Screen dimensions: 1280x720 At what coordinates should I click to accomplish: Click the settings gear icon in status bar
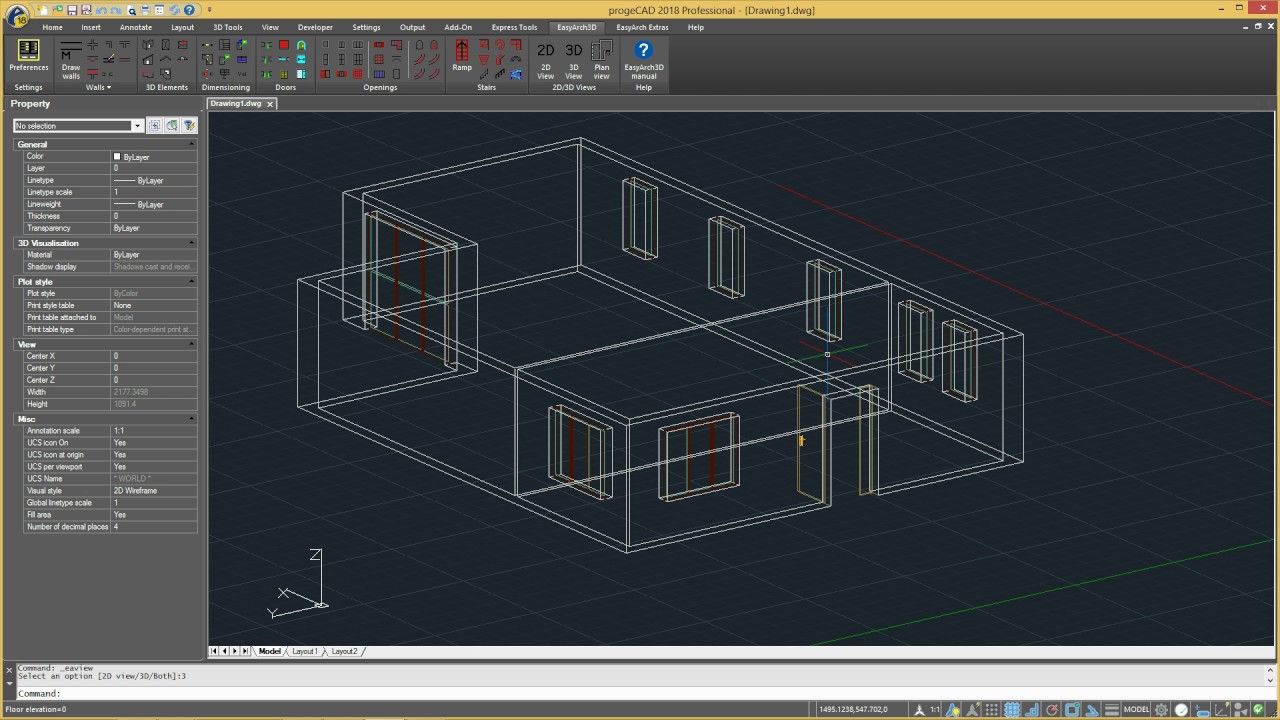pos(1161,710)
